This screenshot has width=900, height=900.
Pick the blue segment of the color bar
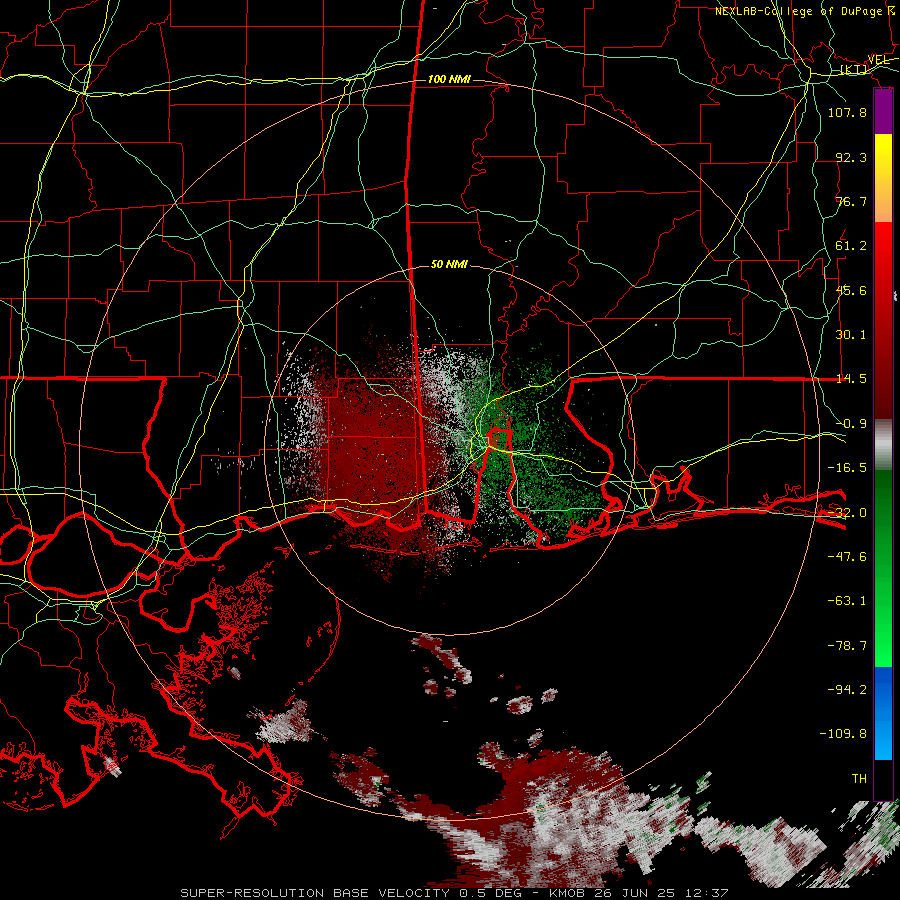click(883, 713)
